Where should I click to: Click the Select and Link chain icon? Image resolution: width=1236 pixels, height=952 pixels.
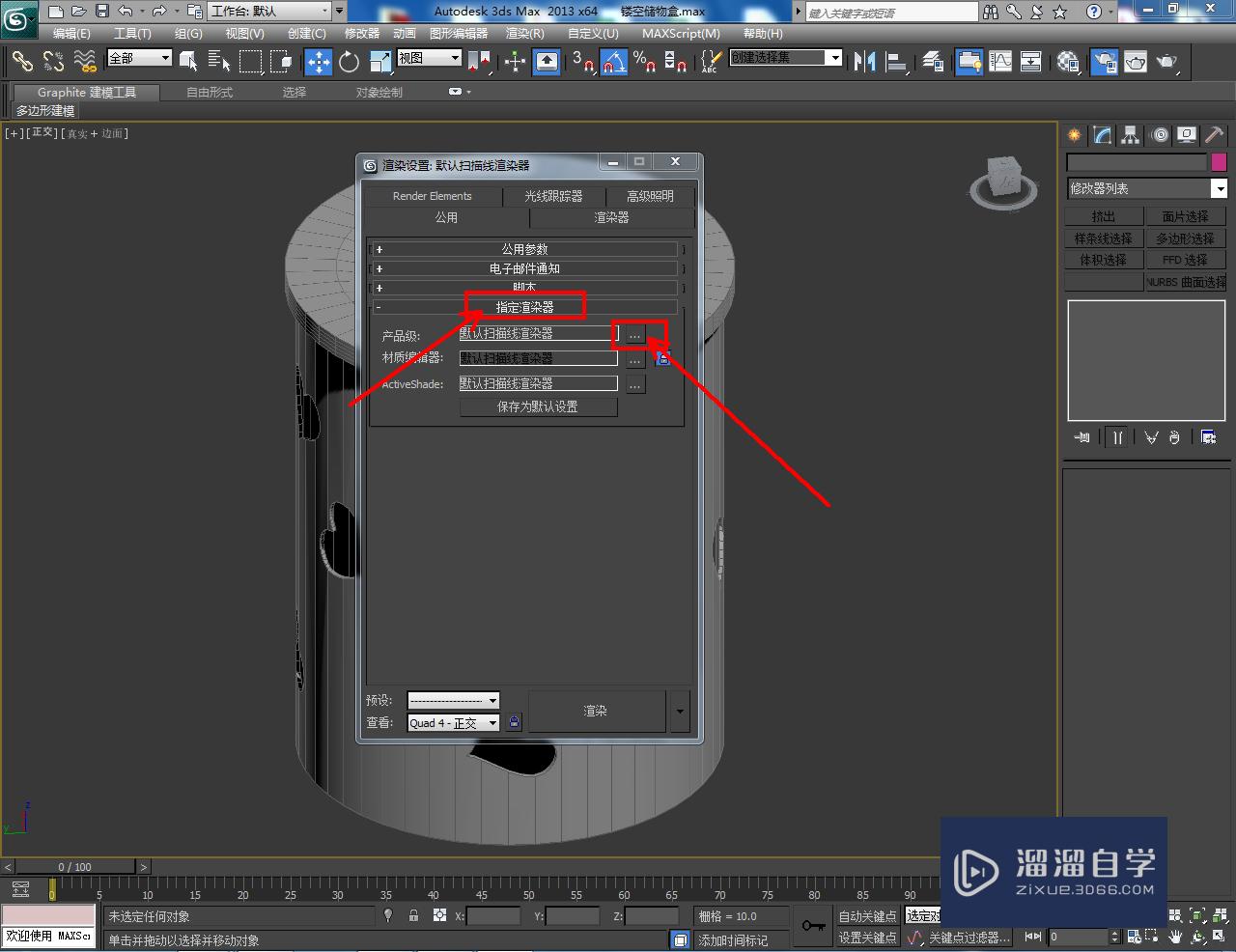(22, 62)
